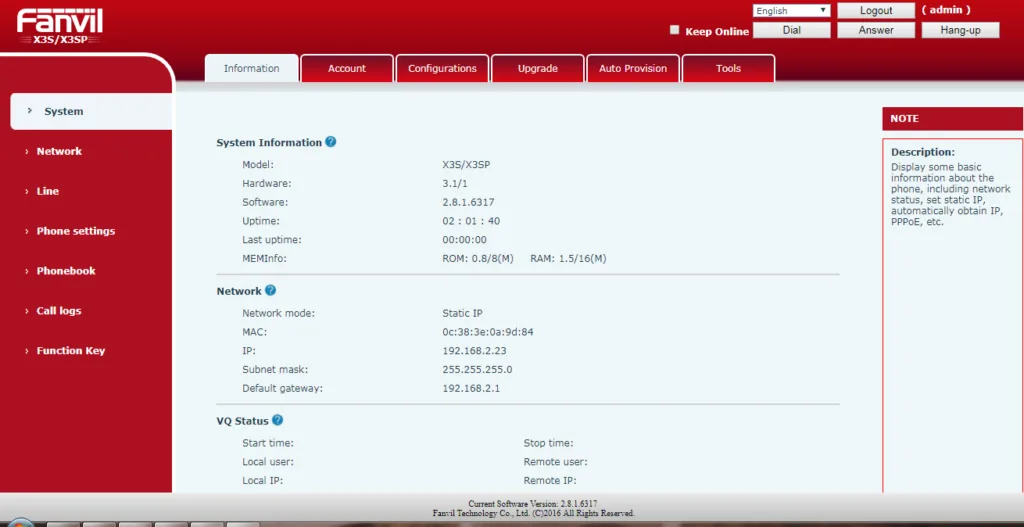Screen dimensions: 1024x527
Task: Open Phone settings in the sidebar
Action: (76, 231)
